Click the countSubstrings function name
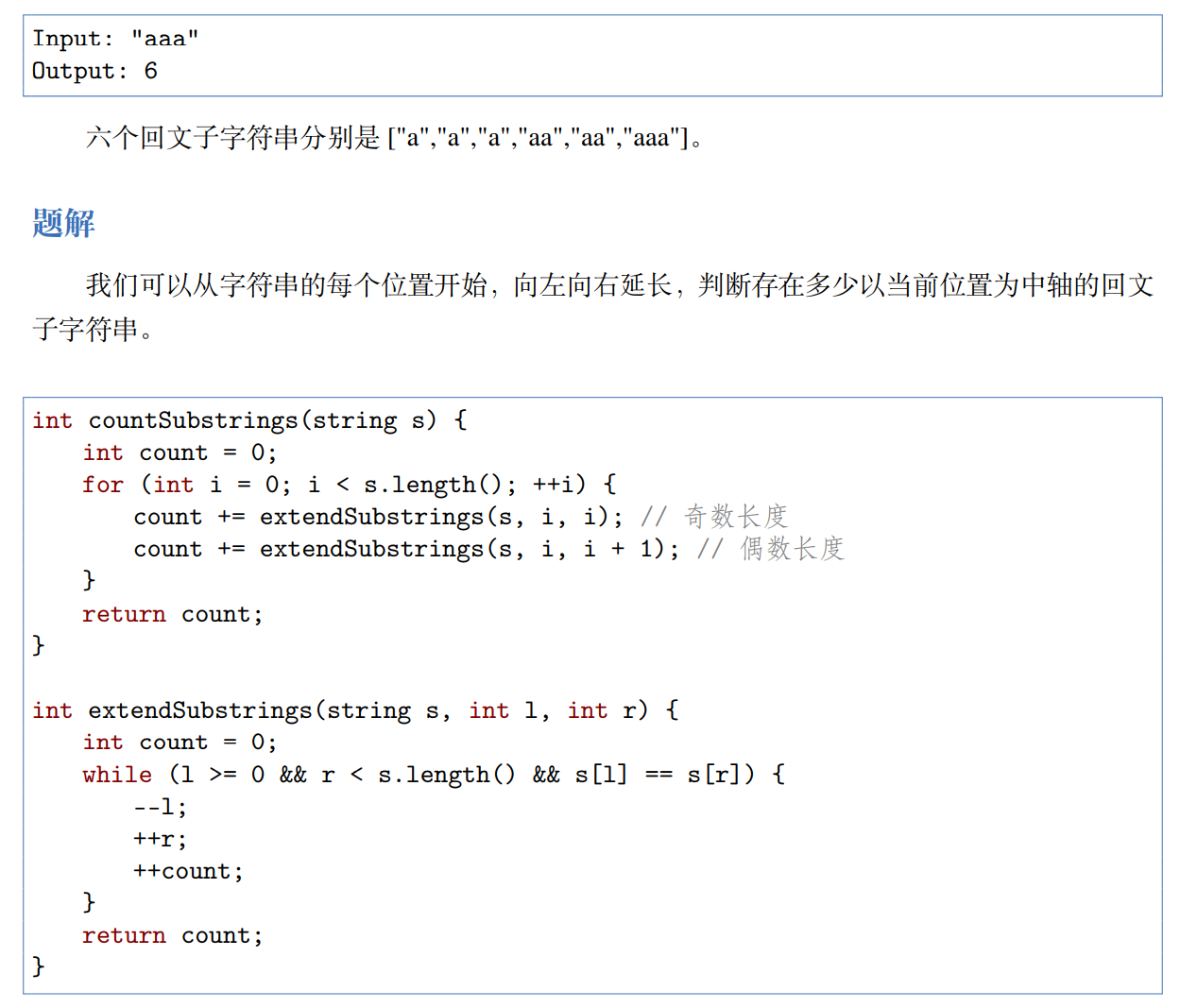Image resolution: width=1180 pixels, height=1008 pixels. 193,420
